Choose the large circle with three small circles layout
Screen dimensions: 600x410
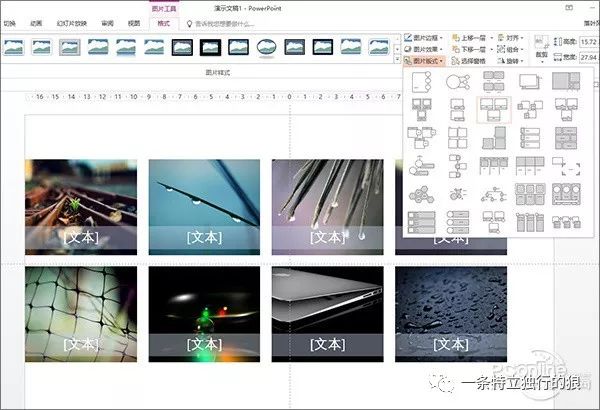pyautogui.click(x=458, y=82)
